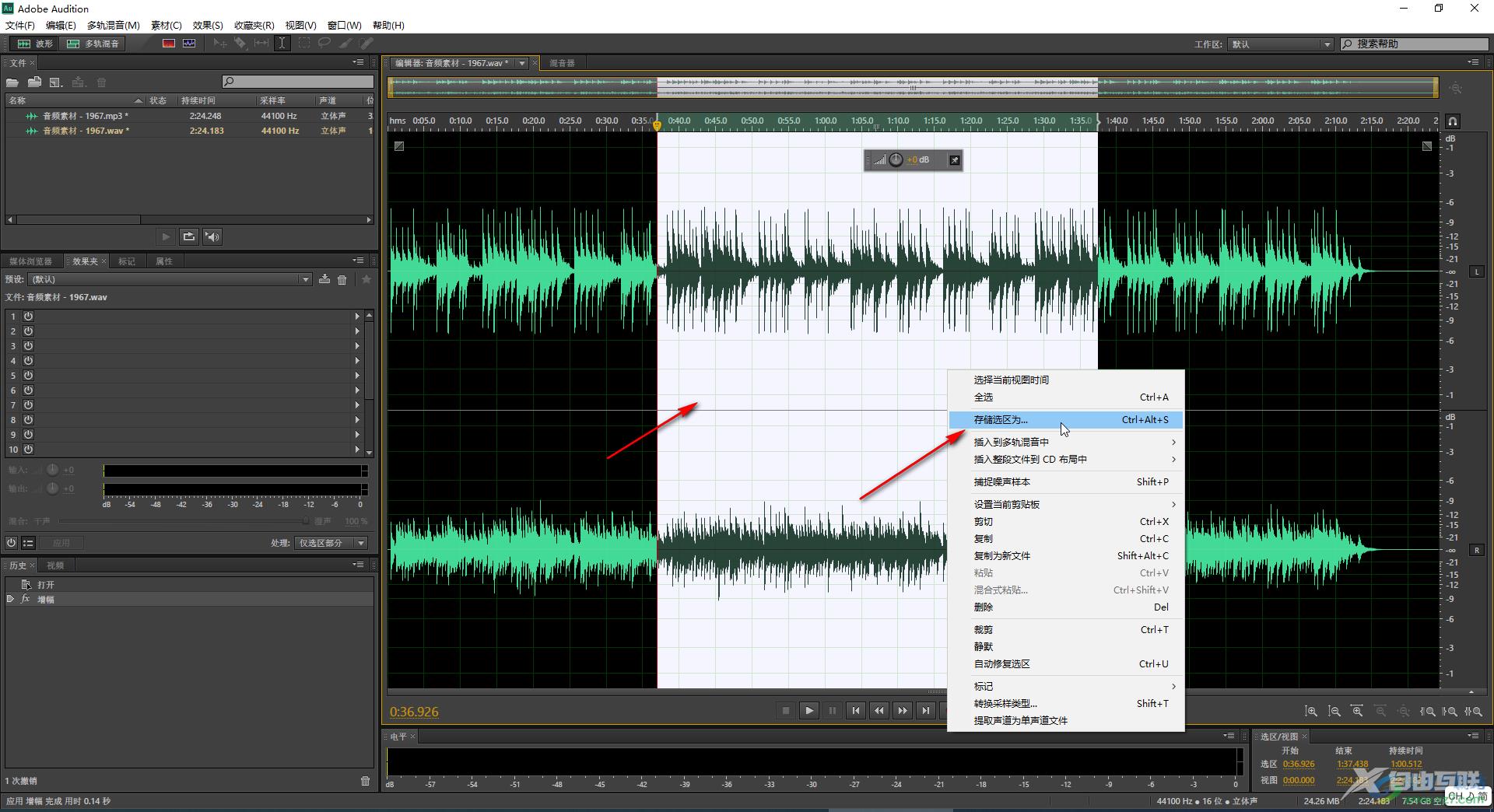Switch to the 混音器 tab
This screenshot has width=1494, height=812.
pos(562,63)
